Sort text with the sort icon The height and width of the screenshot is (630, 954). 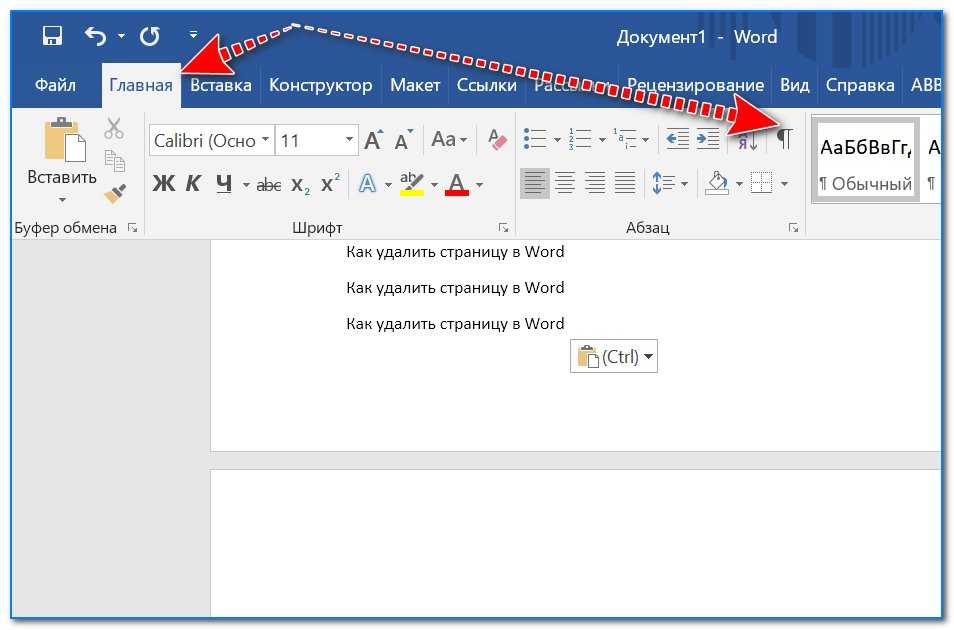[x=748, y=142]
